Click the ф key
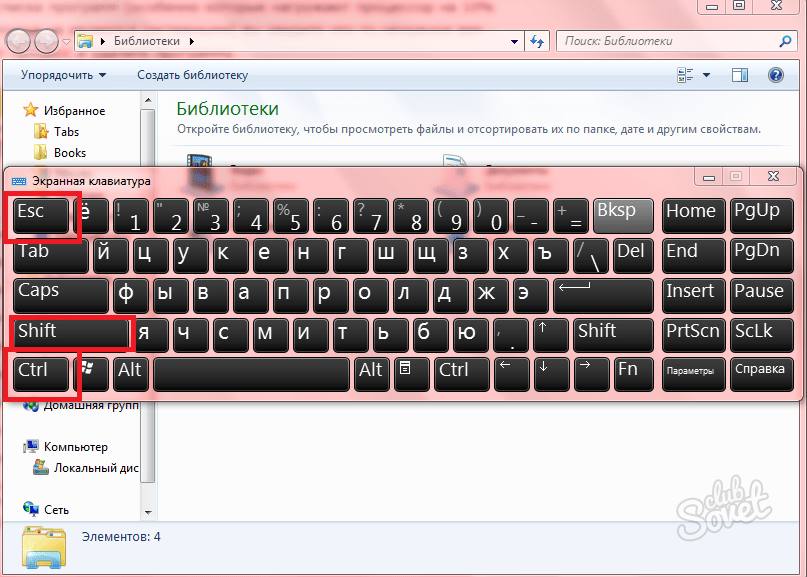Screen dimensions: 807x577 (x=131, y=296)
